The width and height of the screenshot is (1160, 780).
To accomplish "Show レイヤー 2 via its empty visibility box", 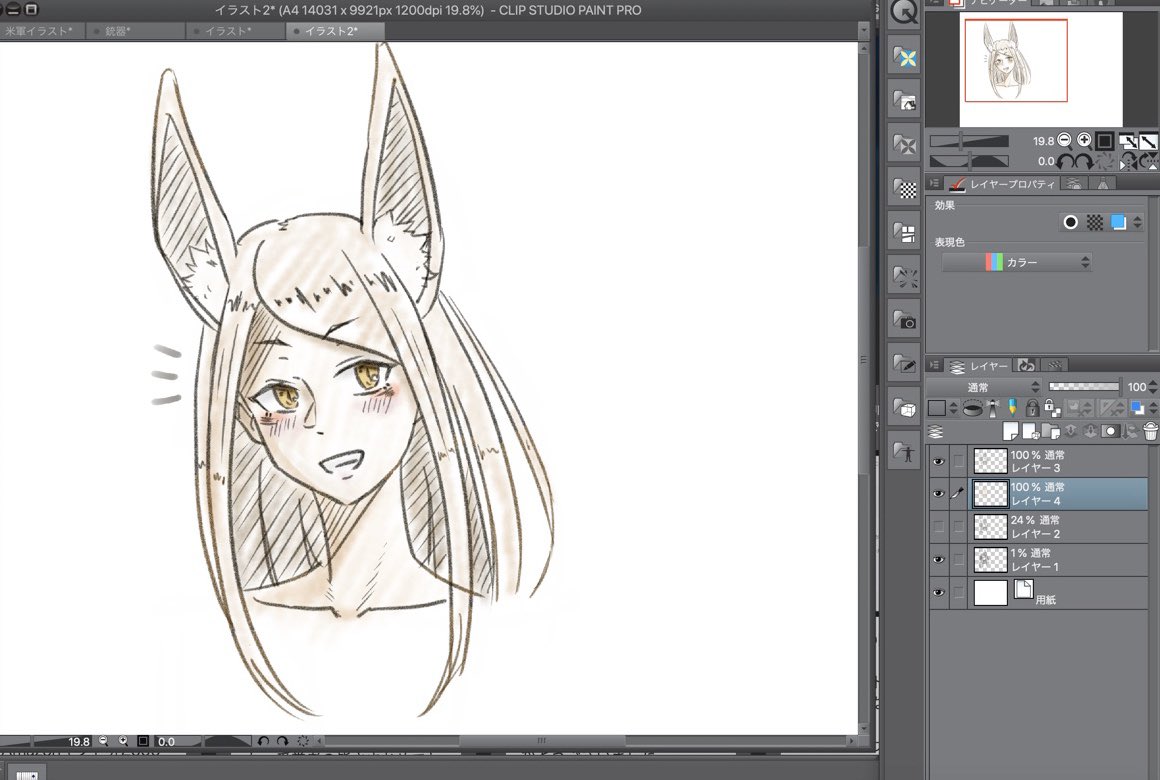I will coord(938,526).
